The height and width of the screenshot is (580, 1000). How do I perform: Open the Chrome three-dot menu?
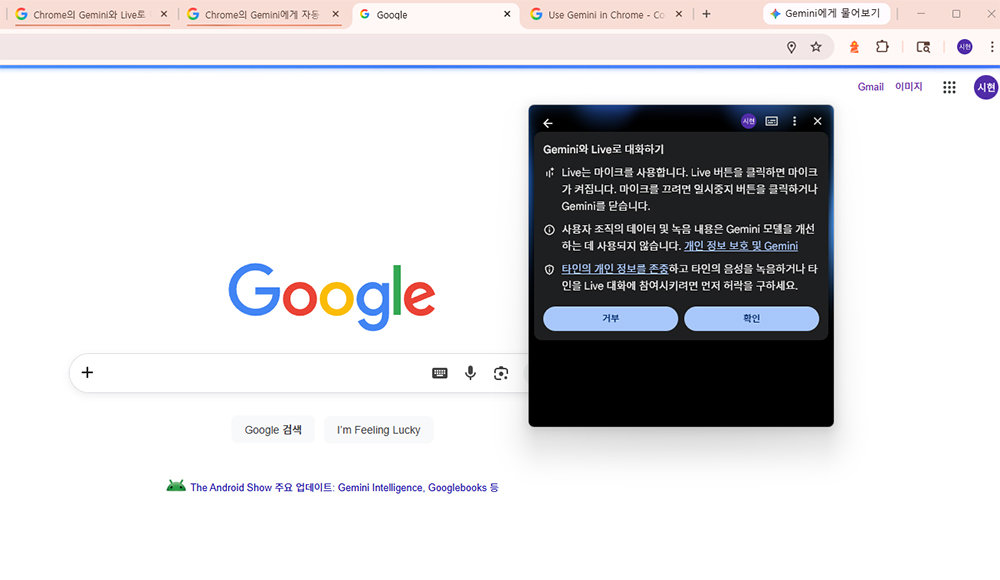coord(992,47)
